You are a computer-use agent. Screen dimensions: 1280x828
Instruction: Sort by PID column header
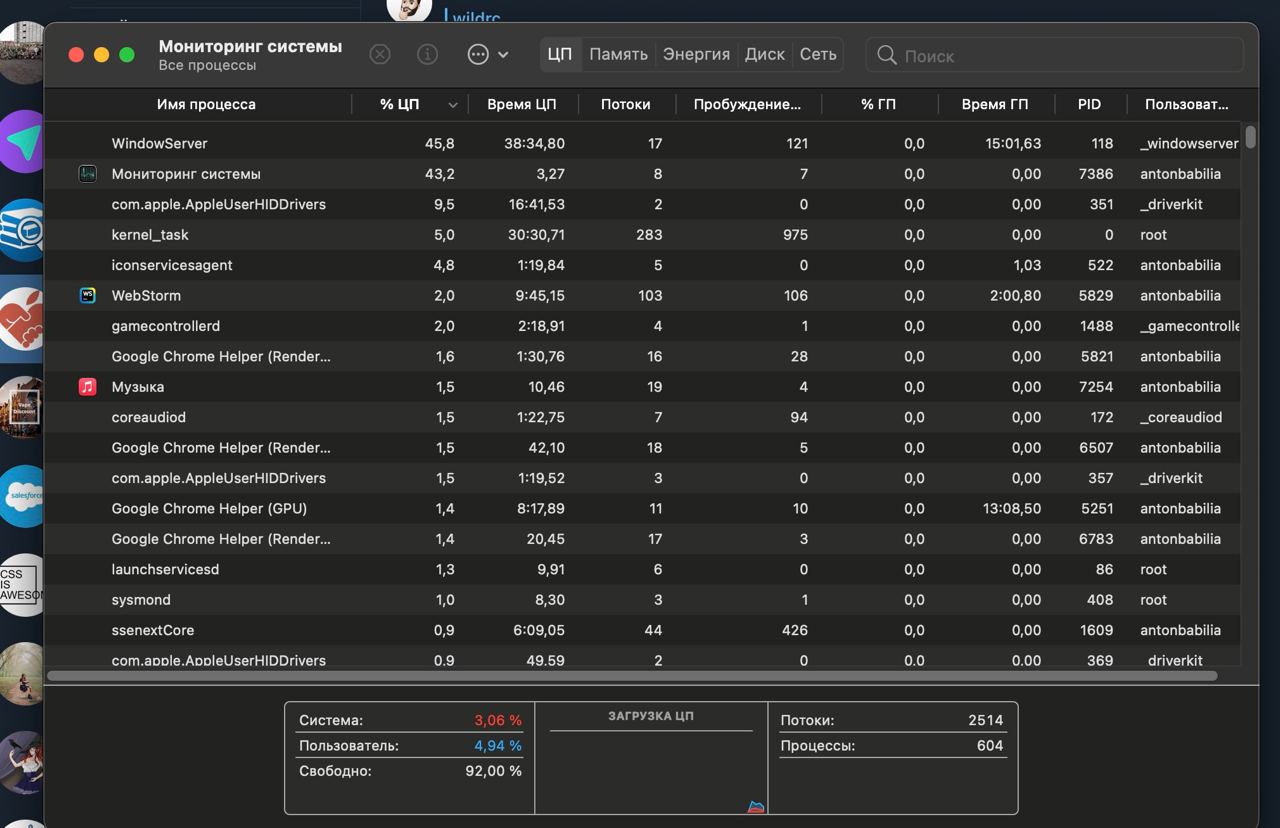click(1090, 104)
